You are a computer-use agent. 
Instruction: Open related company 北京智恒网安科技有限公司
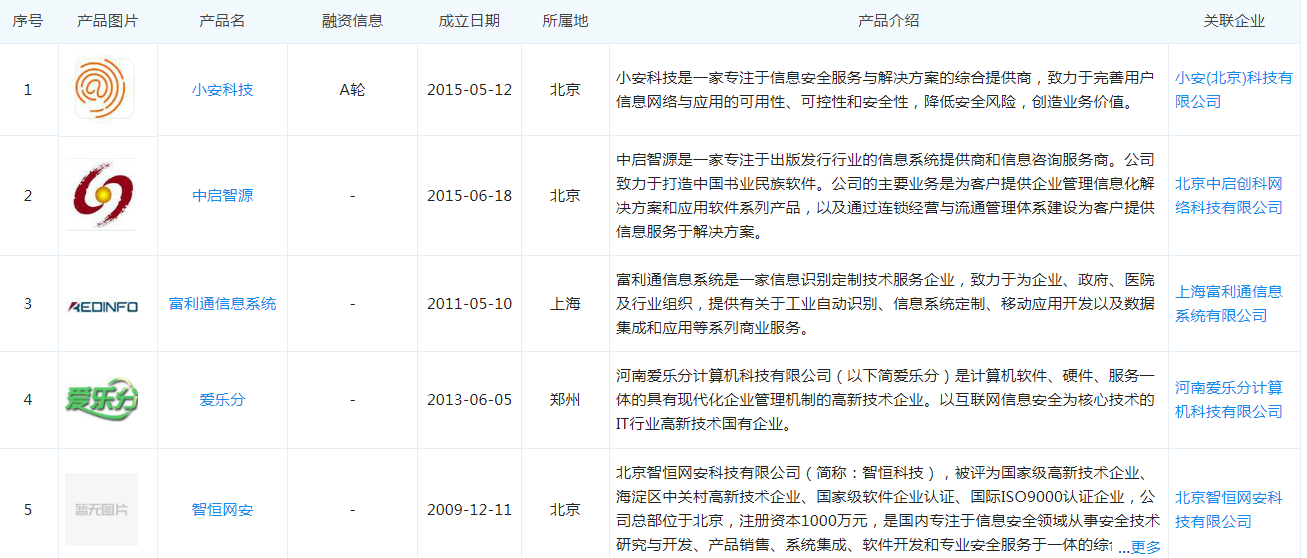(x=1229, y=509)
